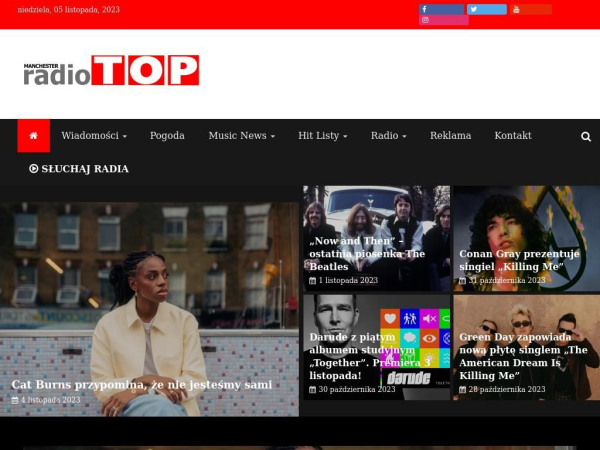Open the YouTube social link
600x450 pixels.
[531, 9]
